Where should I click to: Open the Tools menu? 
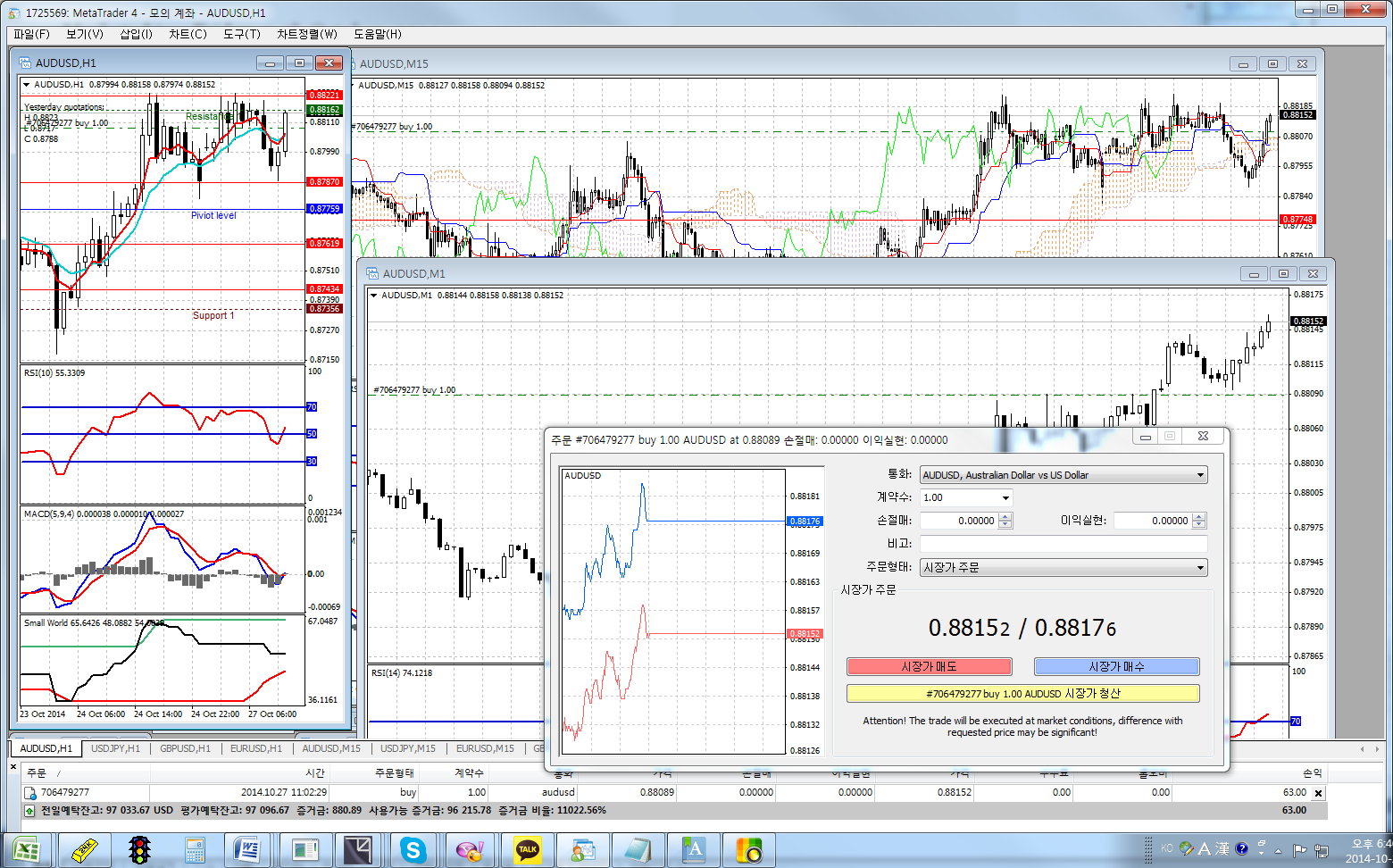[242, 34]
